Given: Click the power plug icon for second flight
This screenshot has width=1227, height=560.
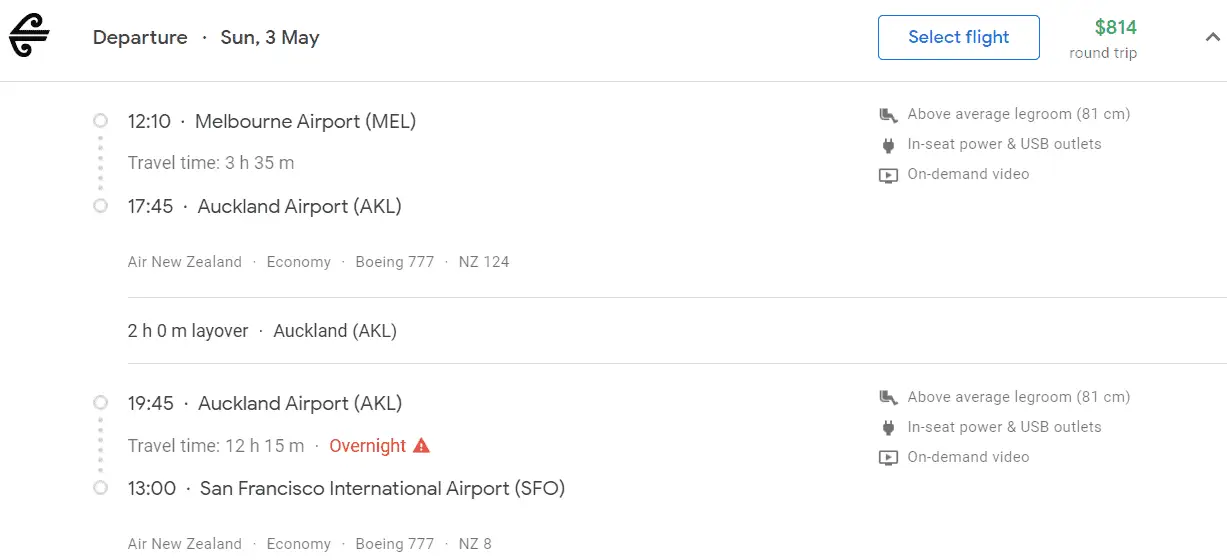Looking at the screenshot, I should pos(888,428).
